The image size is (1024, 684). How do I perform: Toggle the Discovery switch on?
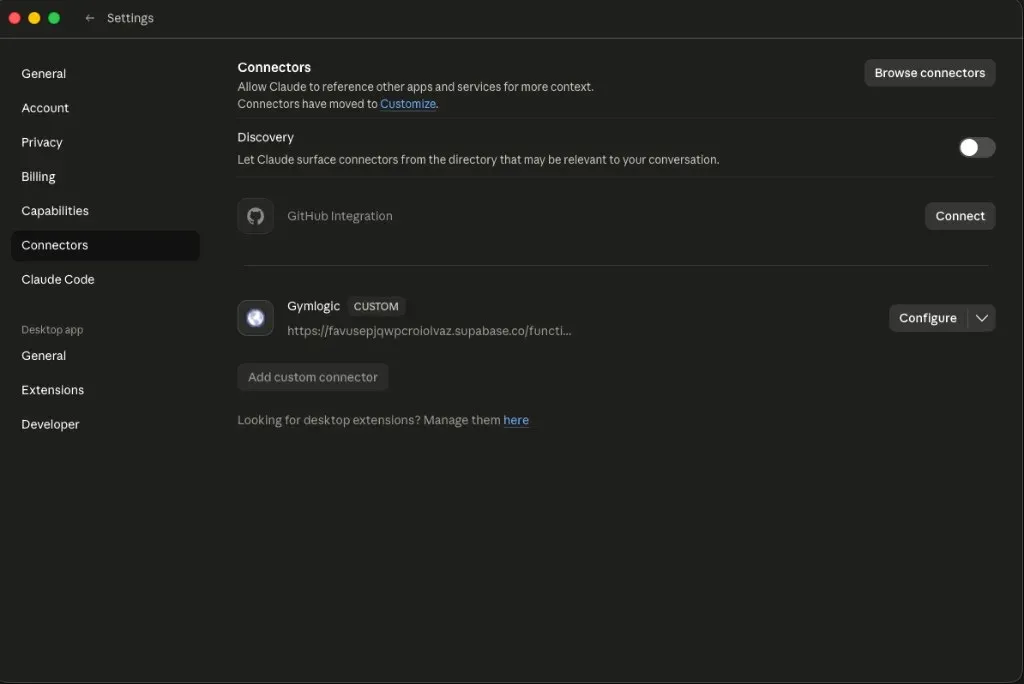976,148
